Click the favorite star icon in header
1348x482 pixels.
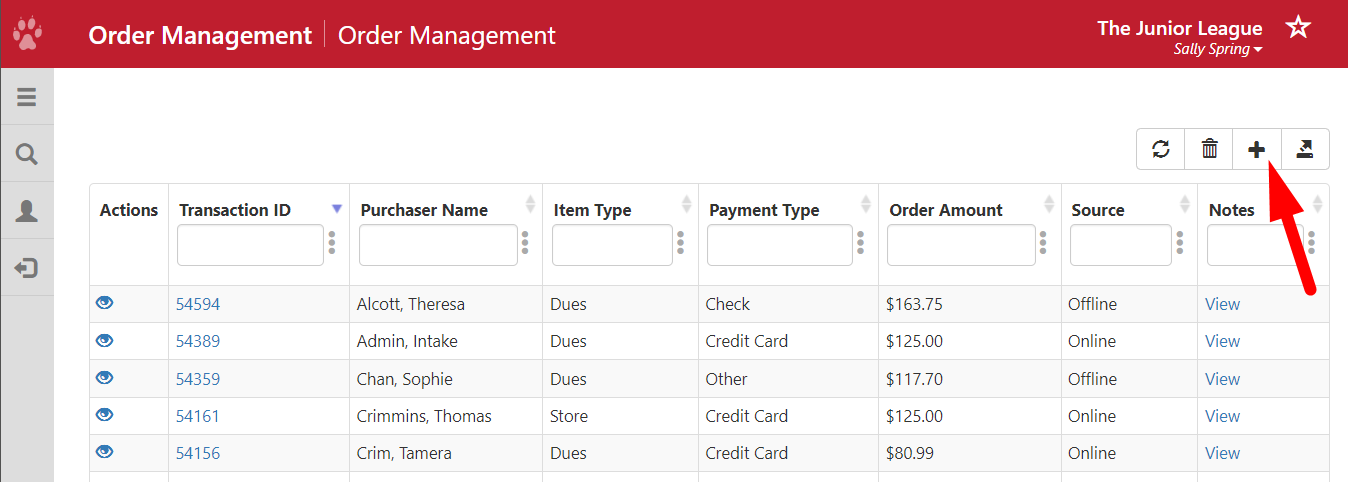click(x=1298, y=27)
